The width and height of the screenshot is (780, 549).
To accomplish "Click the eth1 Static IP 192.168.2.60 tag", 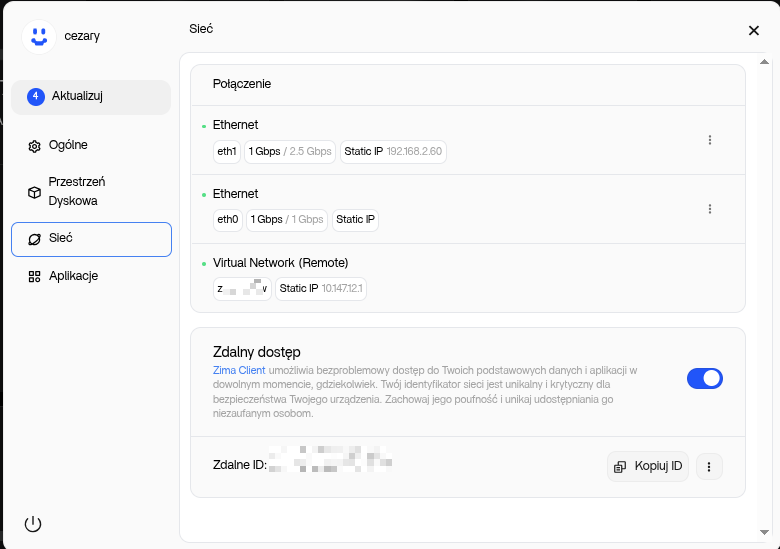I will [x=392, y=152].
